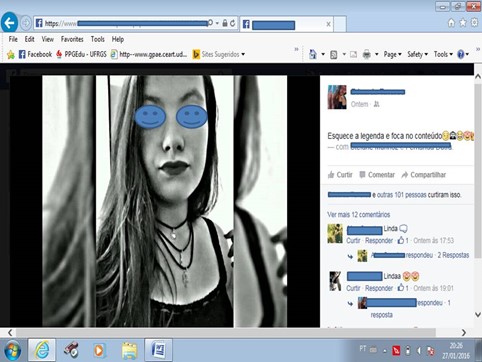This screenshot has width=482, height=362.
Task: Click Curtir on the 'Linda' comment
Action: (353, 241)
